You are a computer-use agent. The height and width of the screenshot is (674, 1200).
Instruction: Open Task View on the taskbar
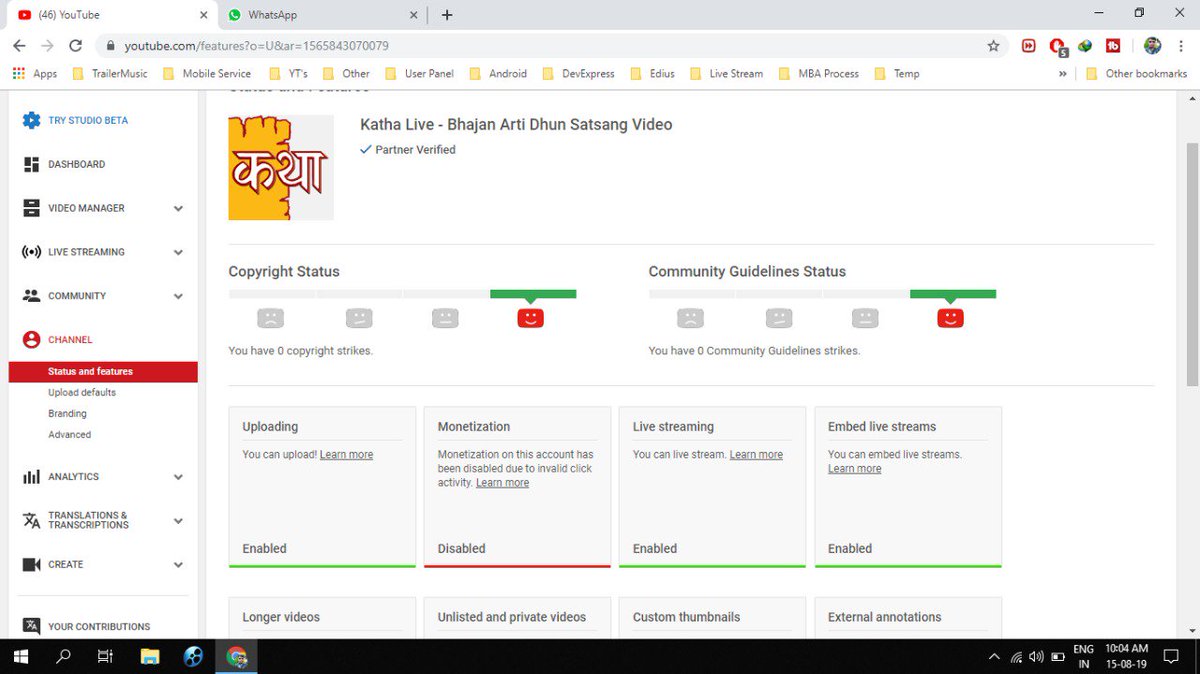[x=105, y=657]
